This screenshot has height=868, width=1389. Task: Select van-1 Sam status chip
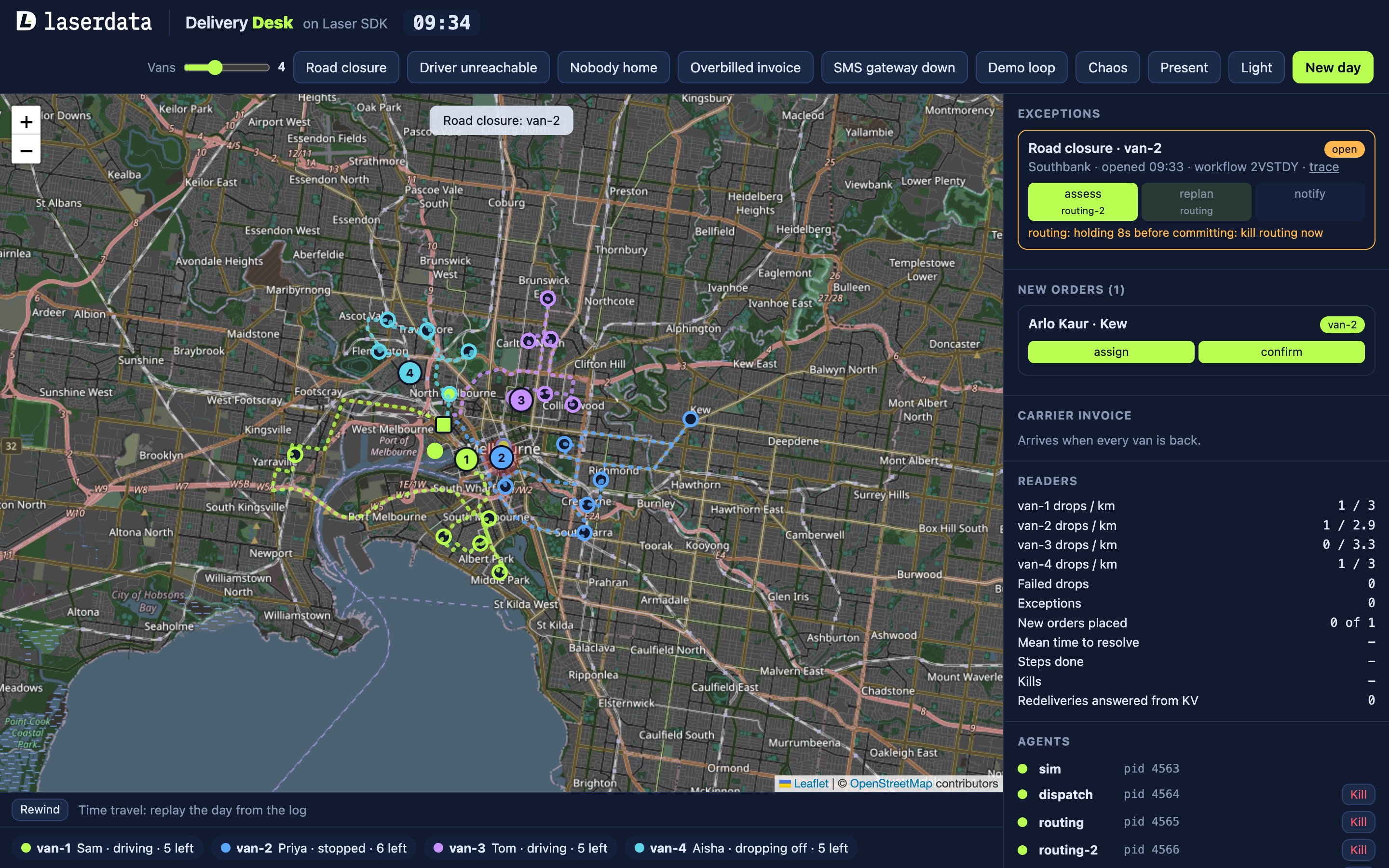tap(108, 848)
